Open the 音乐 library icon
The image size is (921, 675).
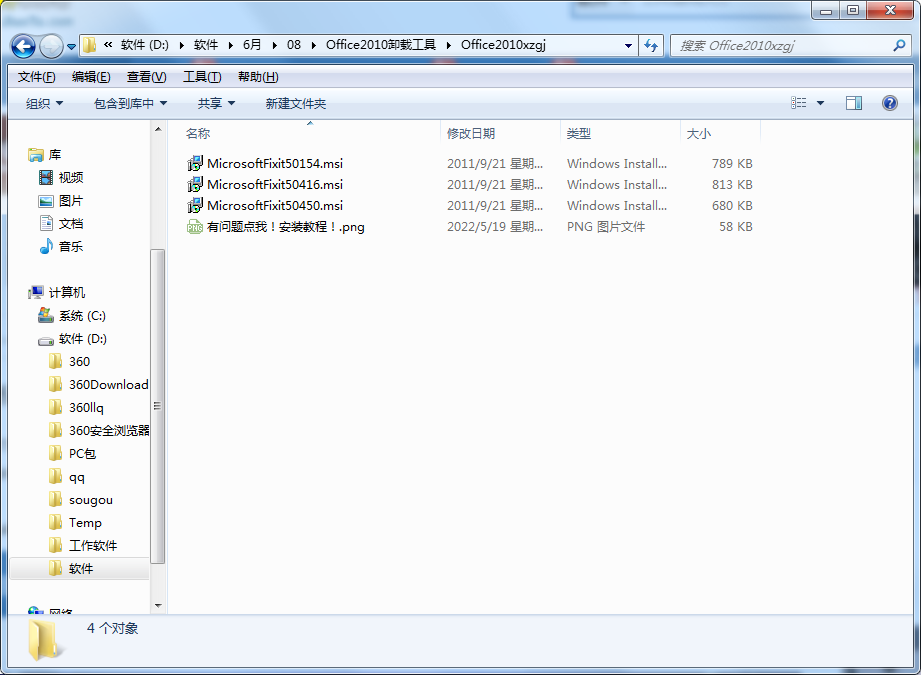(46, 247)
